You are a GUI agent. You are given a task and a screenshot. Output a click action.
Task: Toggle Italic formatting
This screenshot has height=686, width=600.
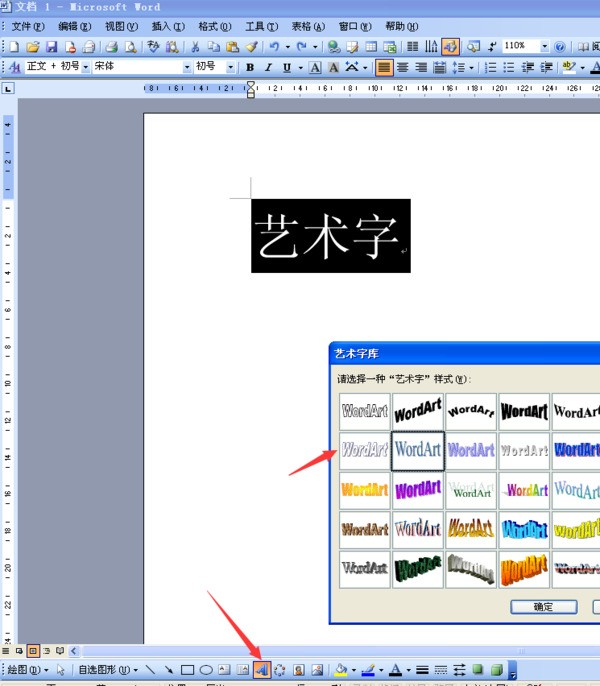click(268, 67)
